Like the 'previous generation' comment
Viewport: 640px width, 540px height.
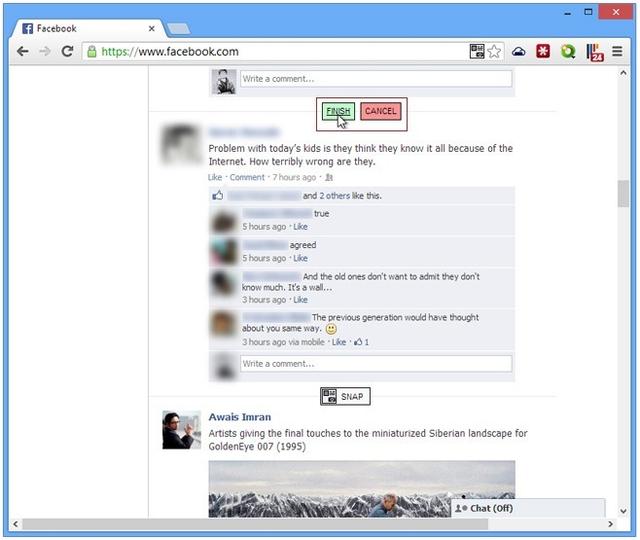pos(339,342)
